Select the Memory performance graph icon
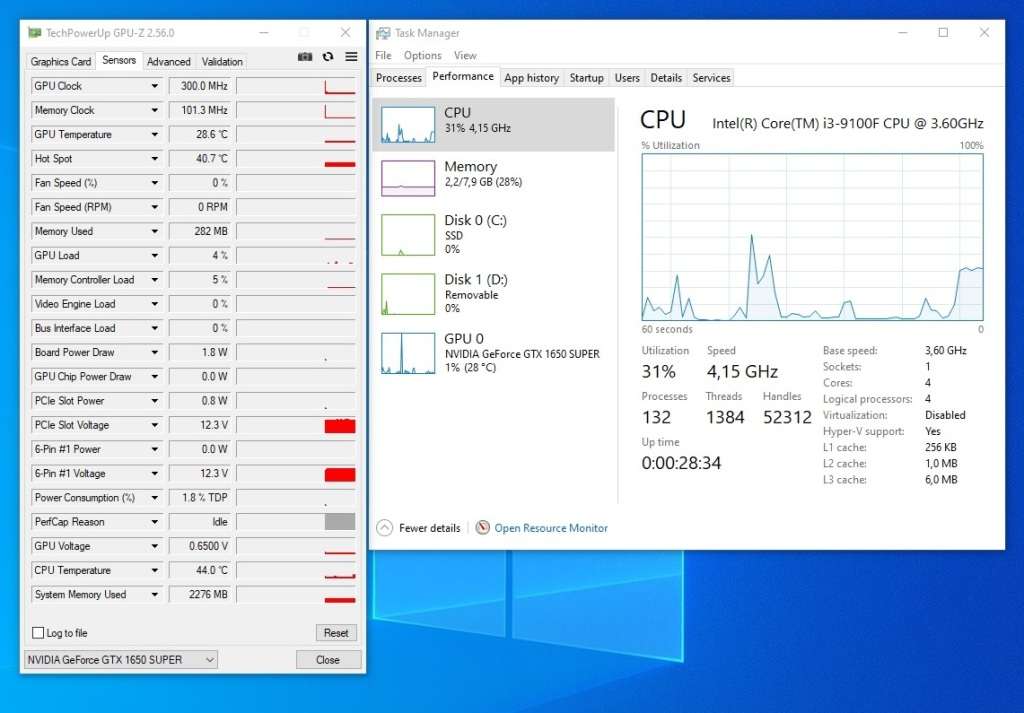This screenshot has height=713, width=1024. click(408, 177)
